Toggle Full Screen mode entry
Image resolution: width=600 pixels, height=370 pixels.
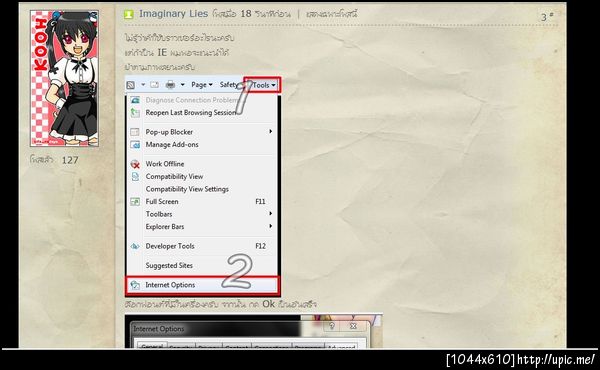(x=201, y=201)
